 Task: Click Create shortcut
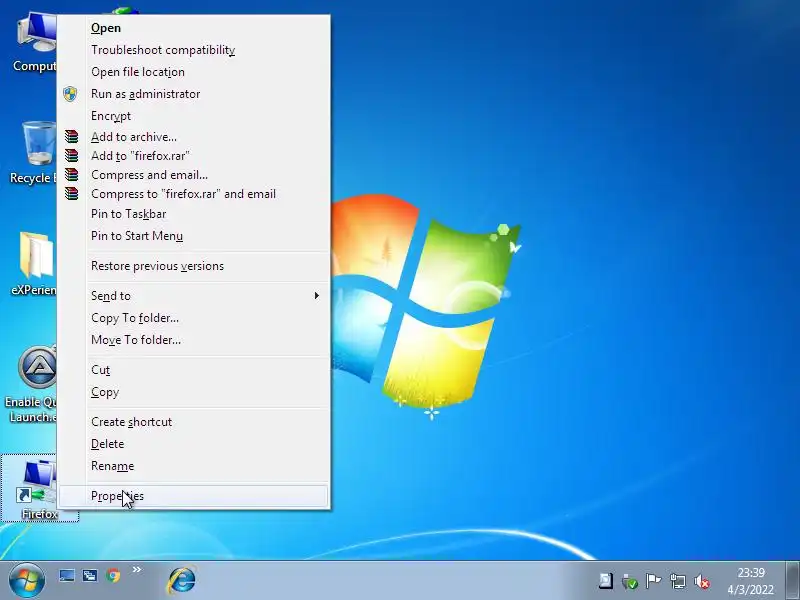point(194,422)
